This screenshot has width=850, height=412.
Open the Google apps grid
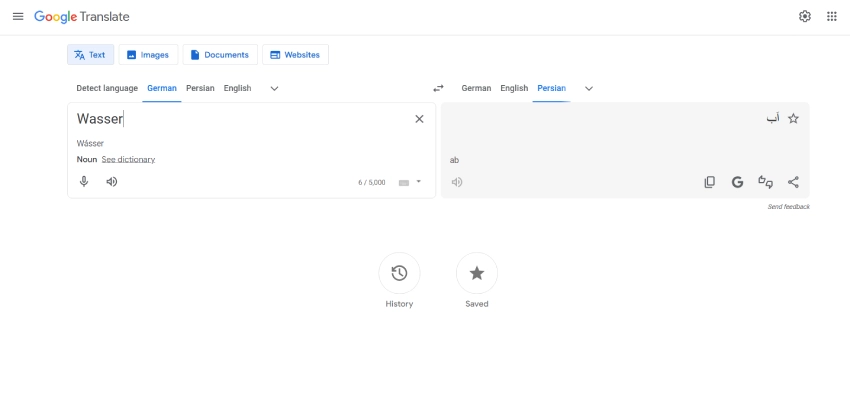coord(832,17)
